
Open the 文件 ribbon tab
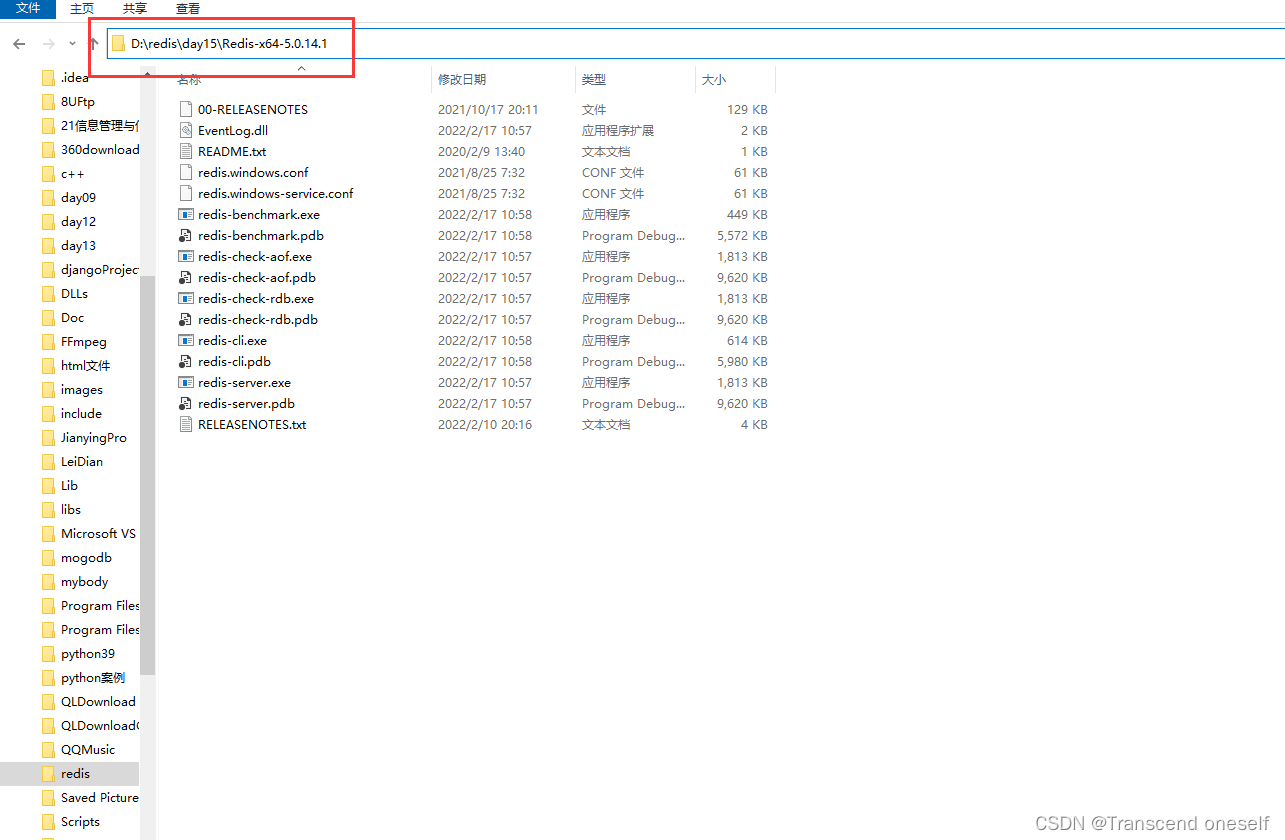pyautogui.click(x=28, y=8)
